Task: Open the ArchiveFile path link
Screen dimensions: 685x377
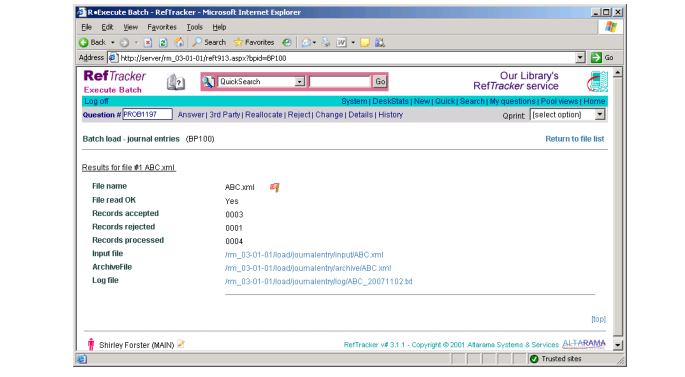Action: (x=308, y=268)
